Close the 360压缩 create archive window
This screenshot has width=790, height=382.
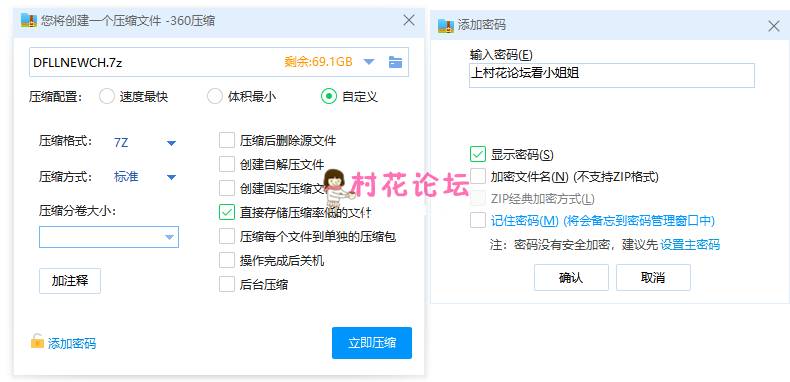409,20
